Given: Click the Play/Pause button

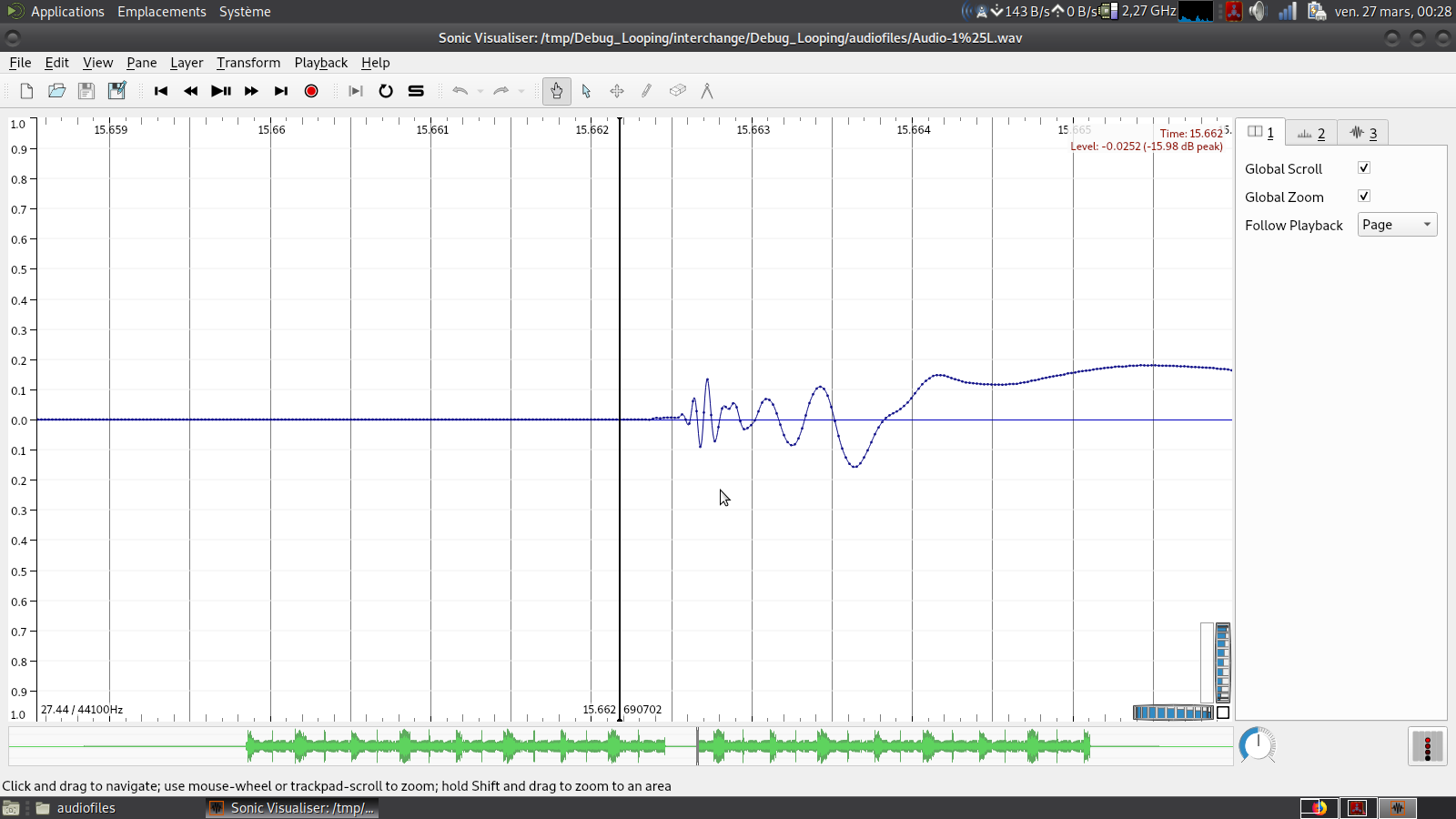Looking at the screenshot, I should (220, 91).
